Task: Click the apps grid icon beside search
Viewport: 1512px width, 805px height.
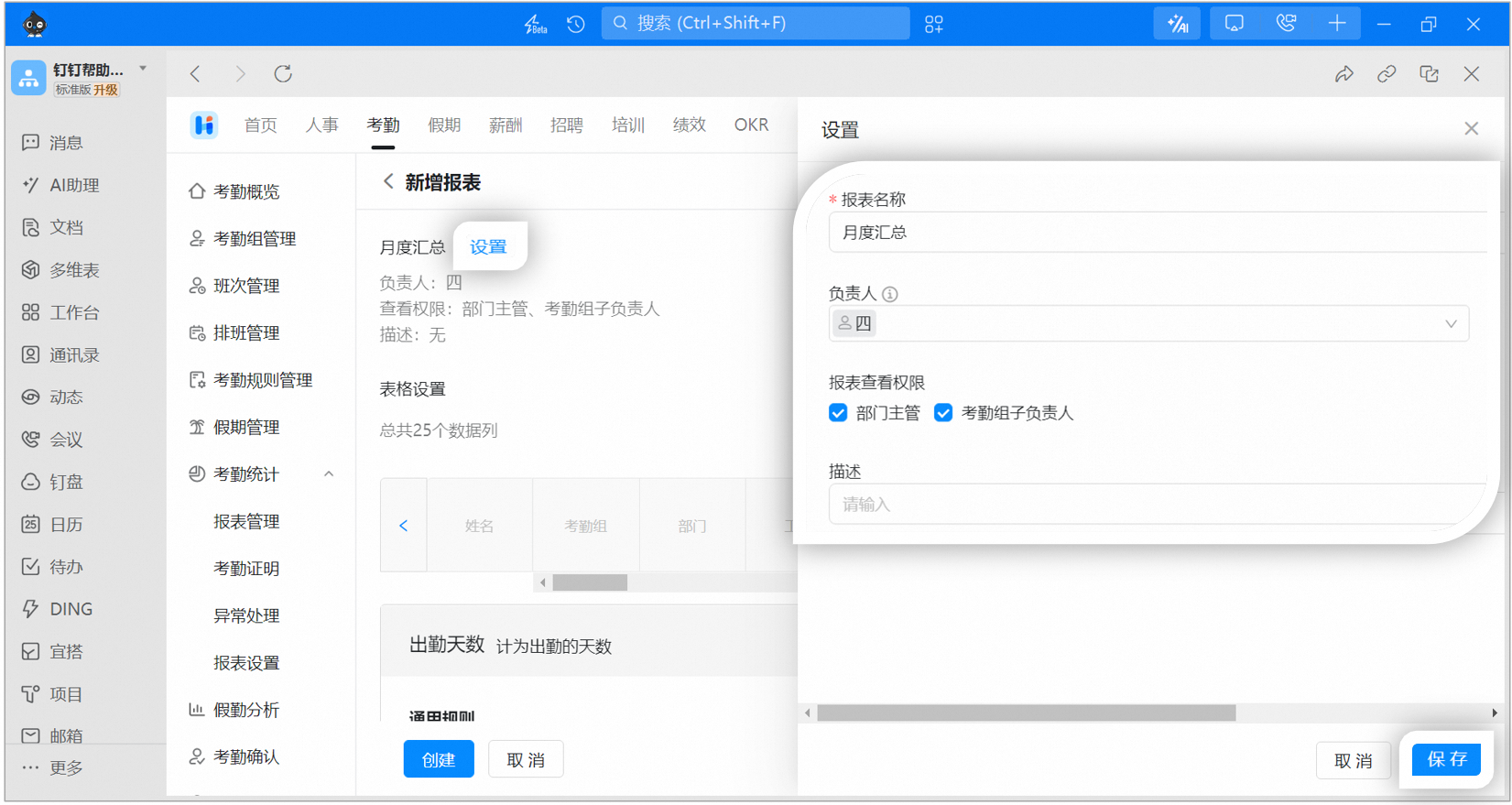Action: 934,24
